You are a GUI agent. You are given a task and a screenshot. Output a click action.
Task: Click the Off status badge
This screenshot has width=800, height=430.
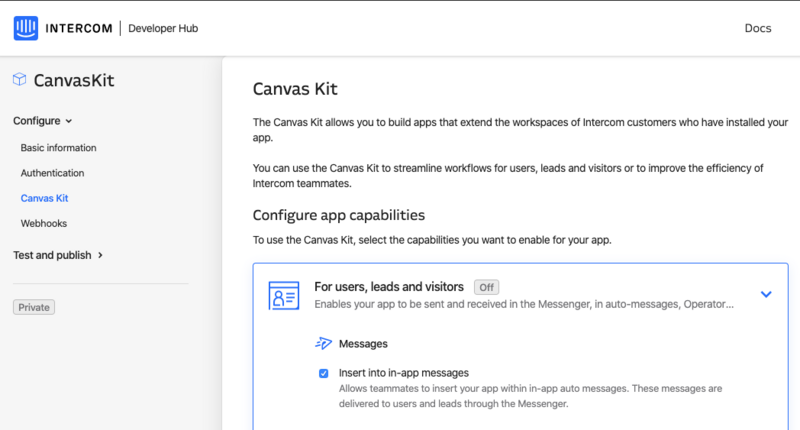(x=486, y=287)
